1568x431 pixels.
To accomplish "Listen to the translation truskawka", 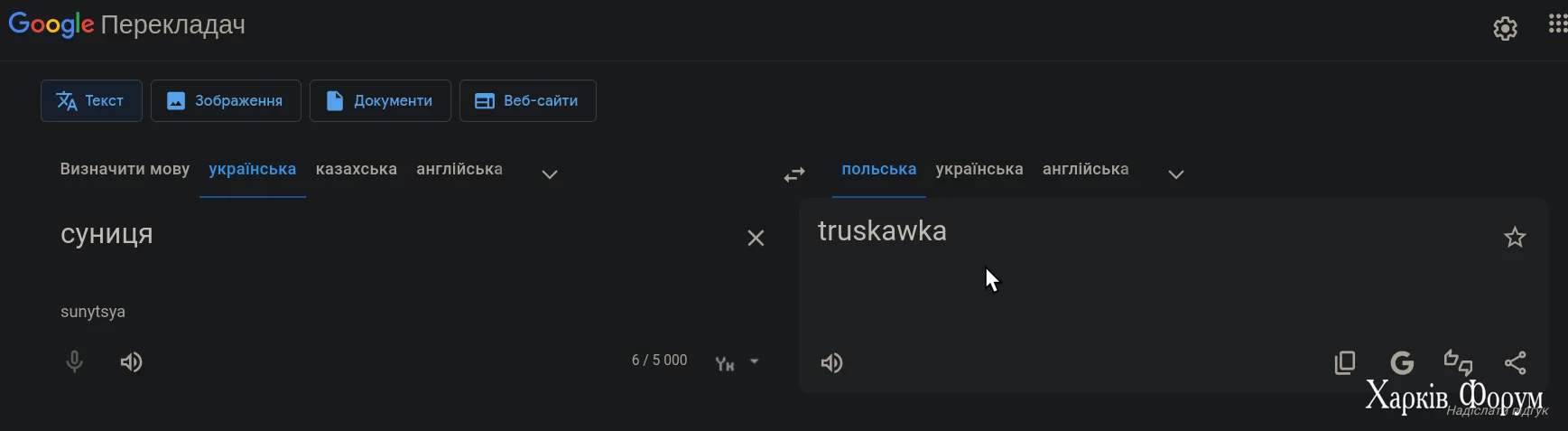I will (831, 363).
